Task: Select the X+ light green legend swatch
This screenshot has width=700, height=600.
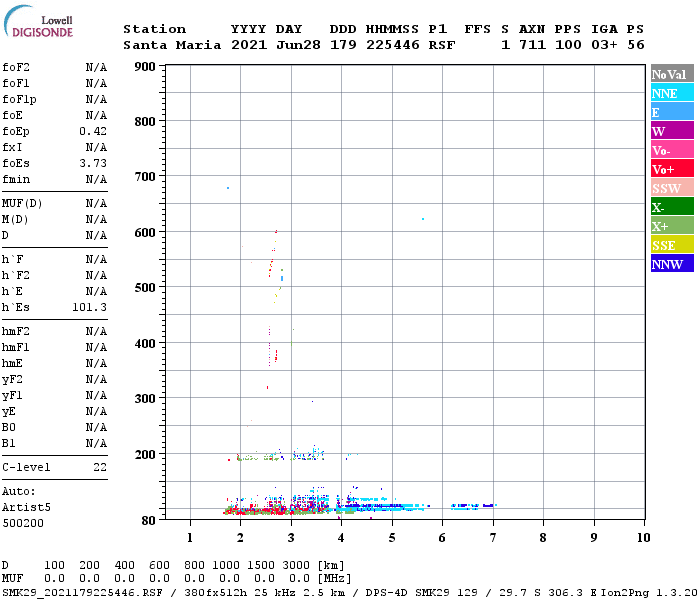Action: (x=672, y=225)
